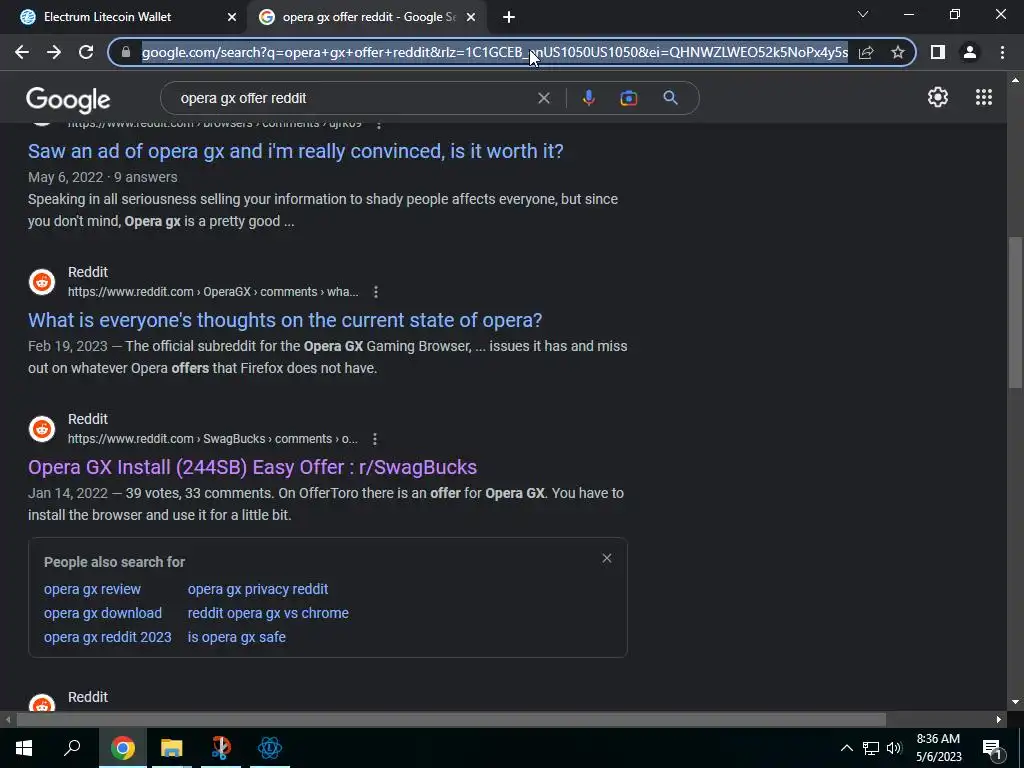Open options for the SwagBucks result
Viewport: 1024px width, 768px height.
(x=375, y=439)
